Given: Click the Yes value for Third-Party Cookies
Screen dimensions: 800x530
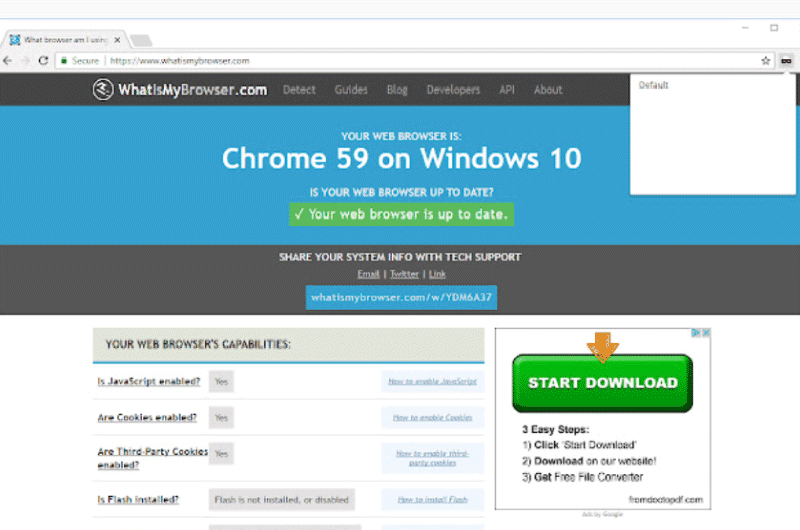Looking at the screenshot, I should (221, 453).
